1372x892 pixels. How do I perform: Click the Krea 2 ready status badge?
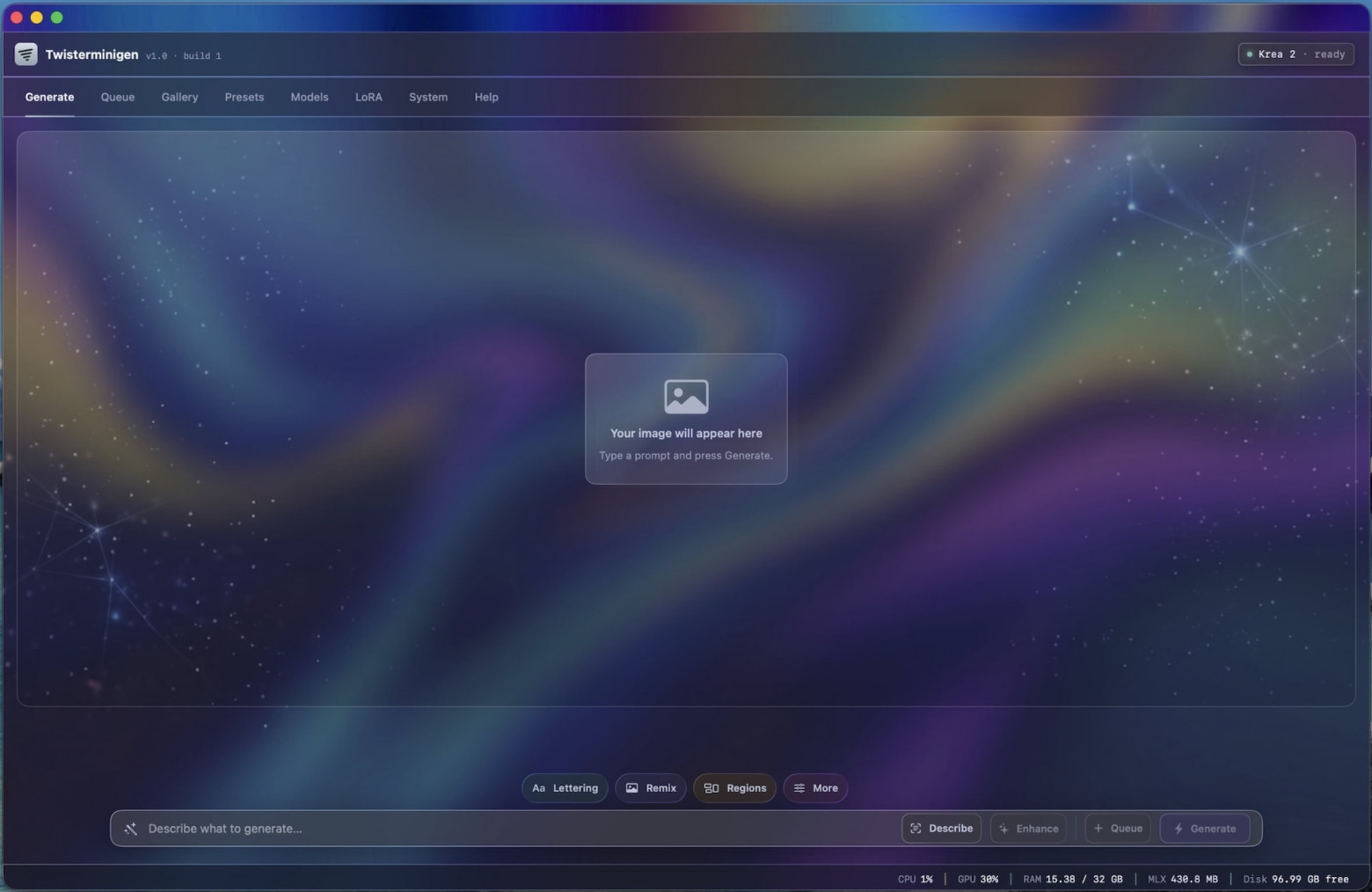(x=1296, y=55)
